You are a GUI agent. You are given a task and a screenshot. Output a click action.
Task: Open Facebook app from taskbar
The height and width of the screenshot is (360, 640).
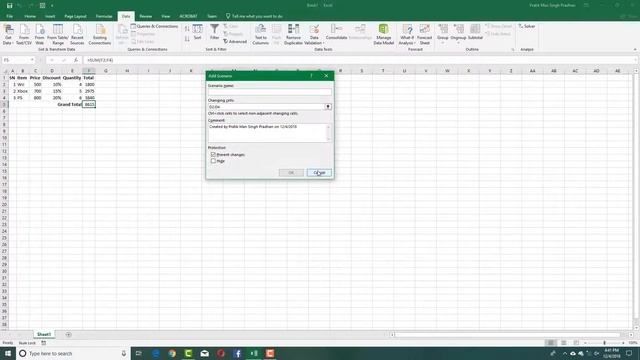click(x=237, y=353)
